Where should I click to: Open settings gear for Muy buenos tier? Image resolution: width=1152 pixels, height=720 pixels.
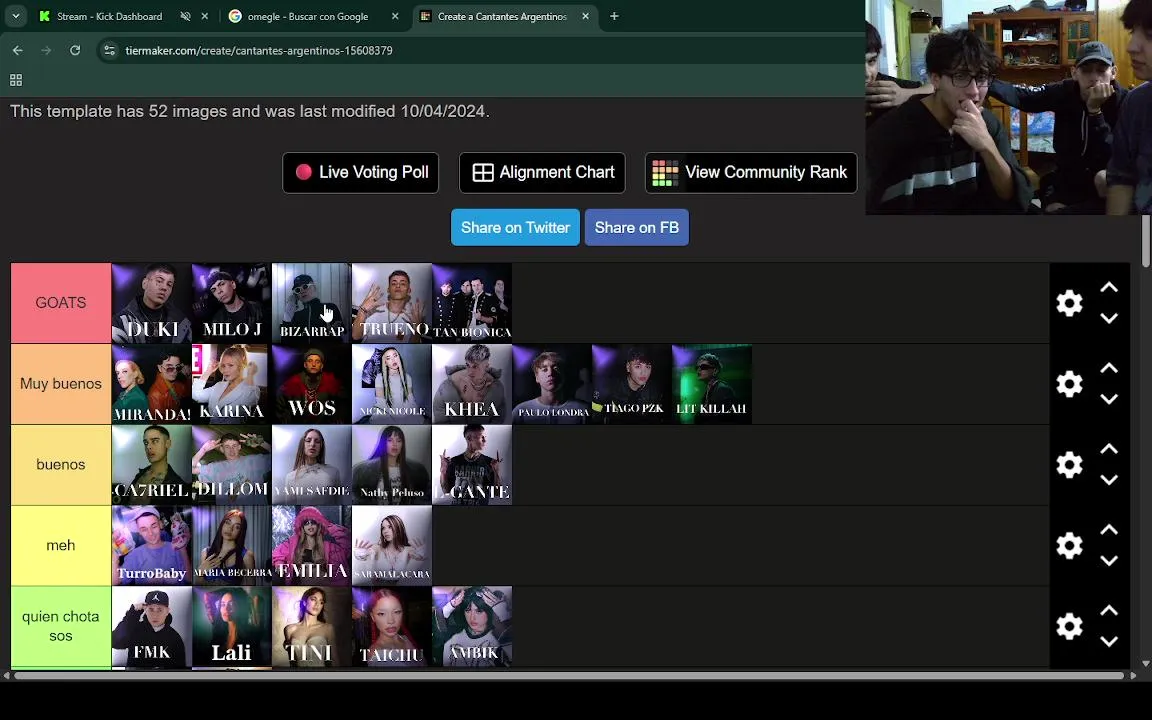pos(1069,384)
